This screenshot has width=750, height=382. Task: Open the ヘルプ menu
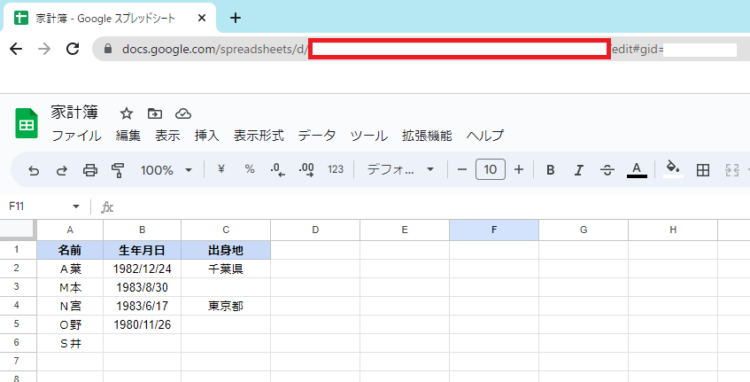coord(485,136)
